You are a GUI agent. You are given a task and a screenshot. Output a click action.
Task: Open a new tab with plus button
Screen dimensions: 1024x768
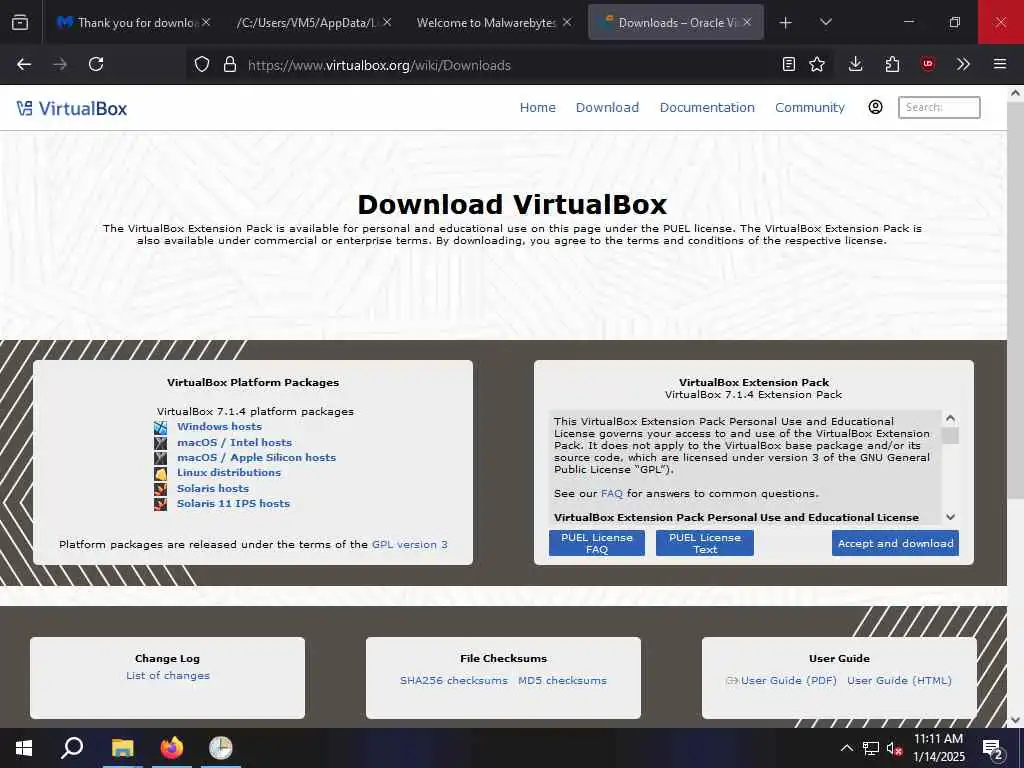(786, 22)
